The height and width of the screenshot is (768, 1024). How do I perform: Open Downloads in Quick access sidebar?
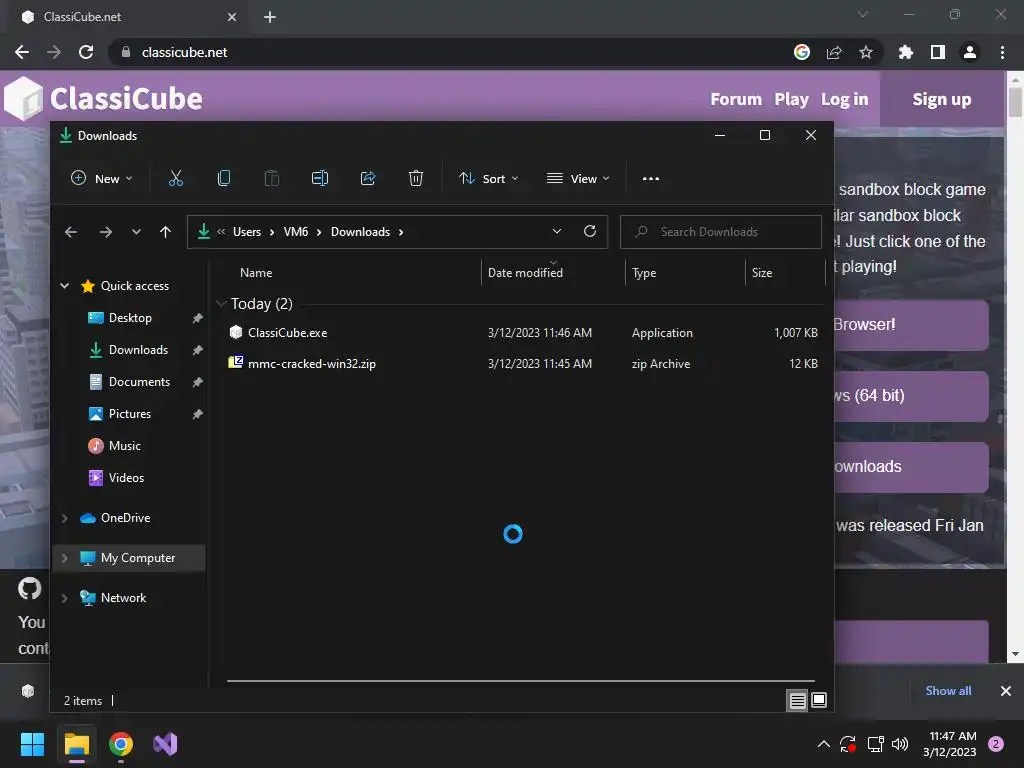click(138, 350)
